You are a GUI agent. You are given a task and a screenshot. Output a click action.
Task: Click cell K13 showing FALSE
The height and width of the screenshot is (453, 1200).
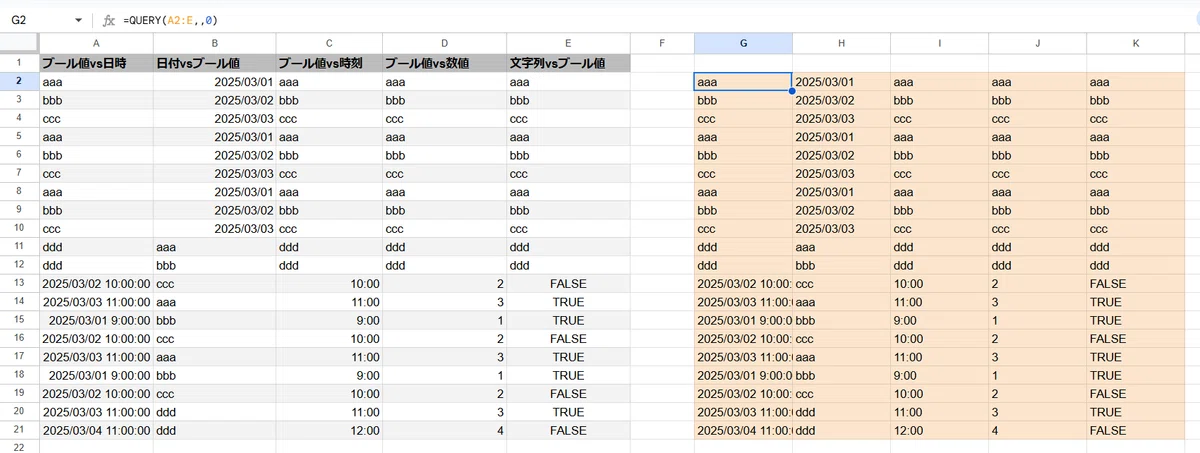coord(1135,283)
